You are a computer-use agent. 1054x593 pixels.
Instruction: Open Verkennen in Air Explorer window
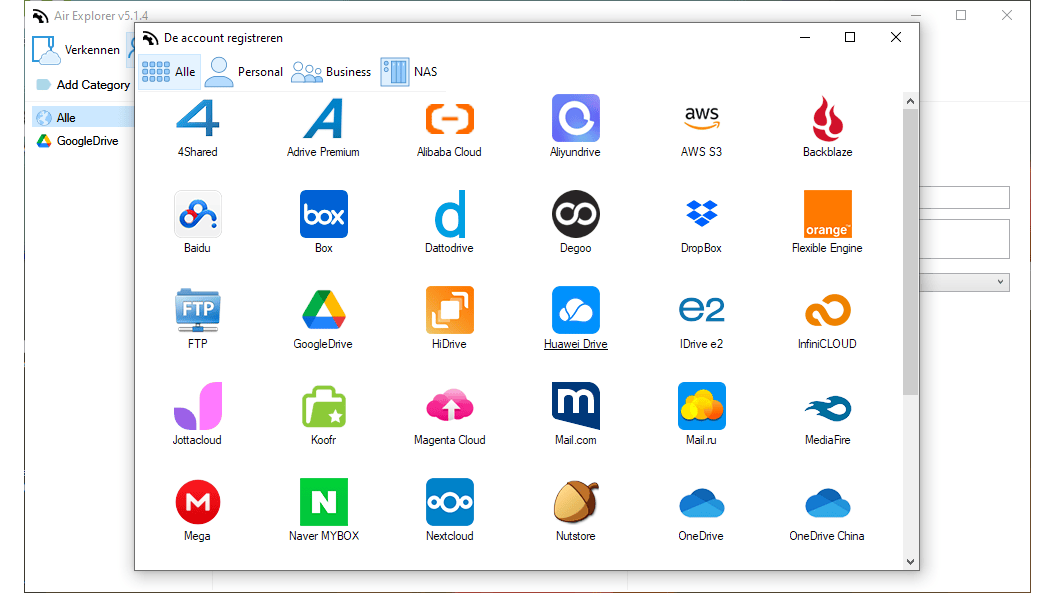[x=76, y=50]
